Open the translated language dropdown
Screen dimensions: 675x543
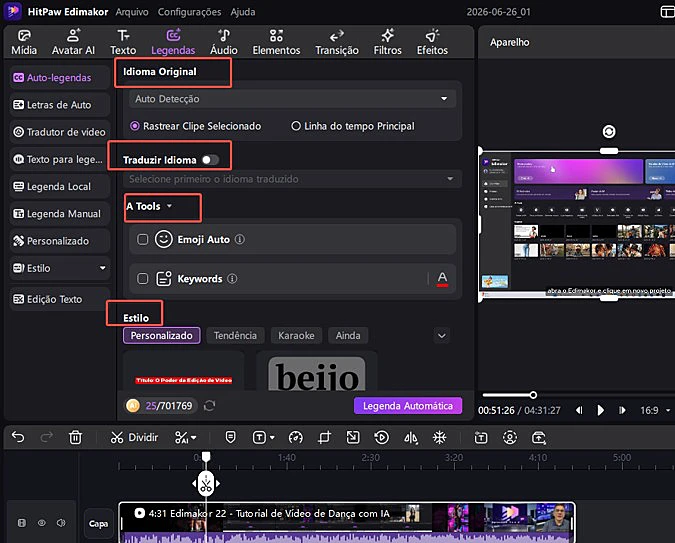292,179
